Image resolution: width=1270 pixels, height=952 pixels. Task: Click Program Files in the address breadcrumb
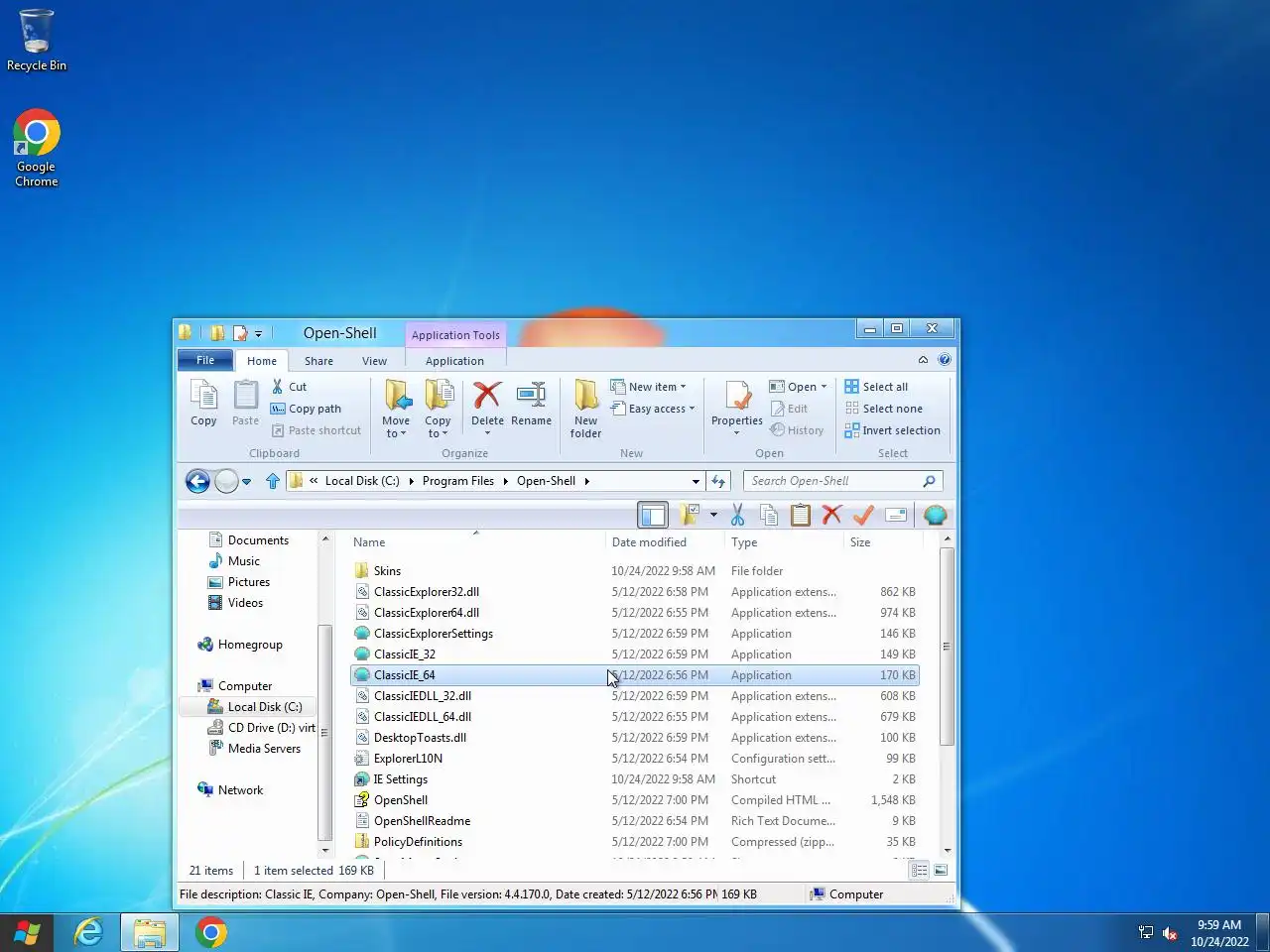[458, 481]
